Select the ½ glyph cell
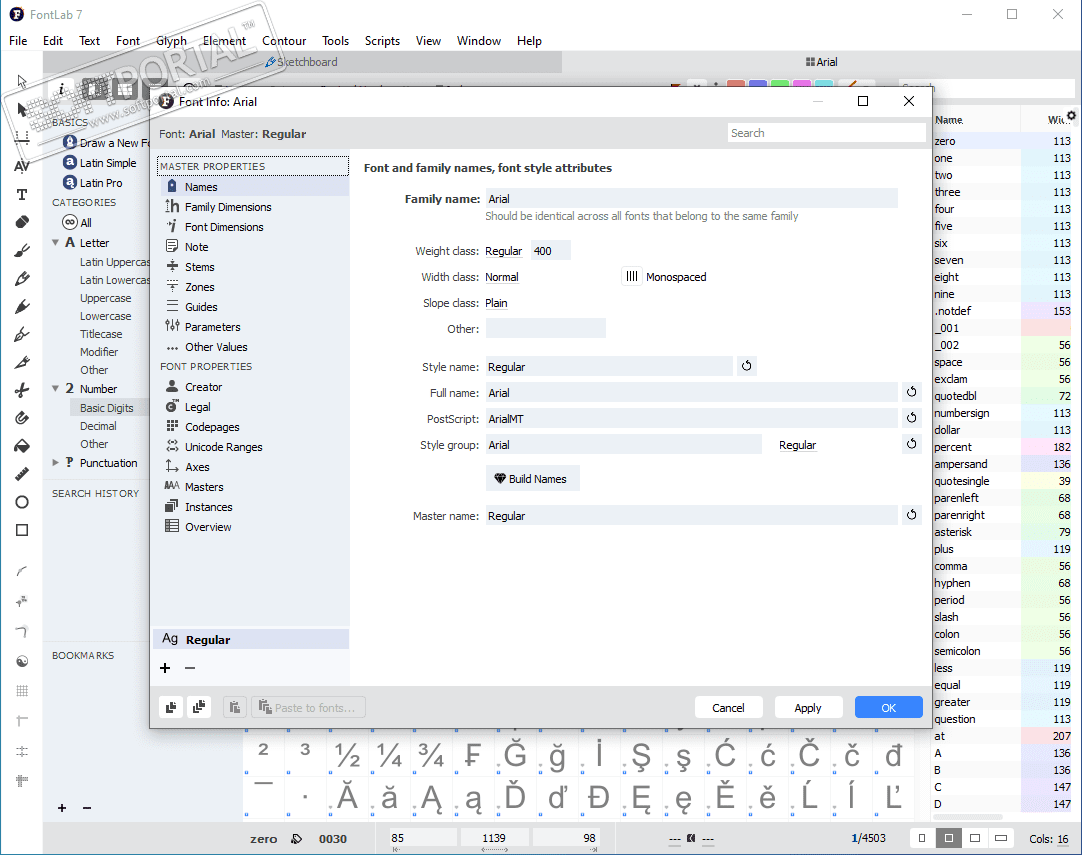 pos(348,755)
